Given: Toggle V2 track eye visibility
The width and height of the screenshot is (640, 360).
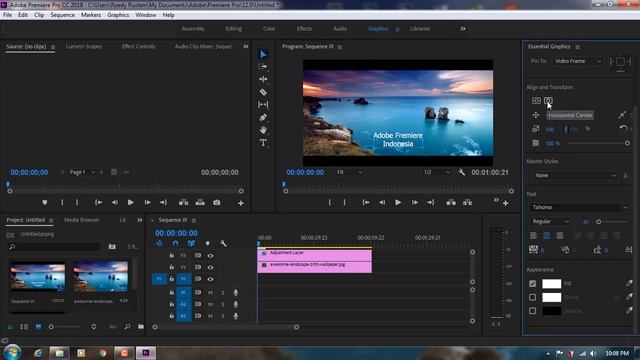Looking at the screenshot, I should [x=210, y=267].
